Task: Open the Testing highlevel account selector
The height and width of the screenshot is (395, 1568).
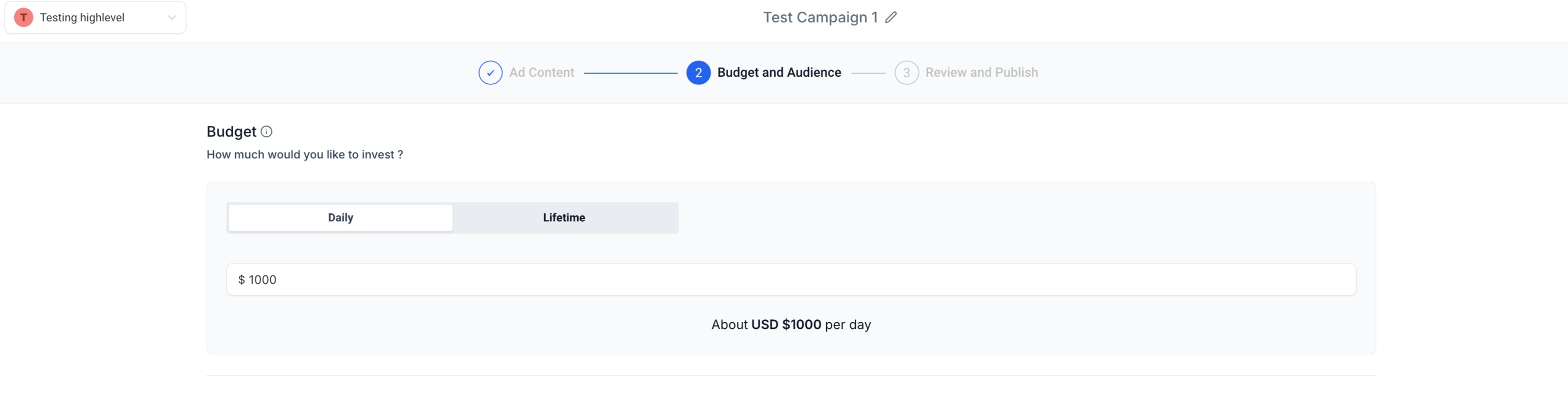Action: [82, 18]
